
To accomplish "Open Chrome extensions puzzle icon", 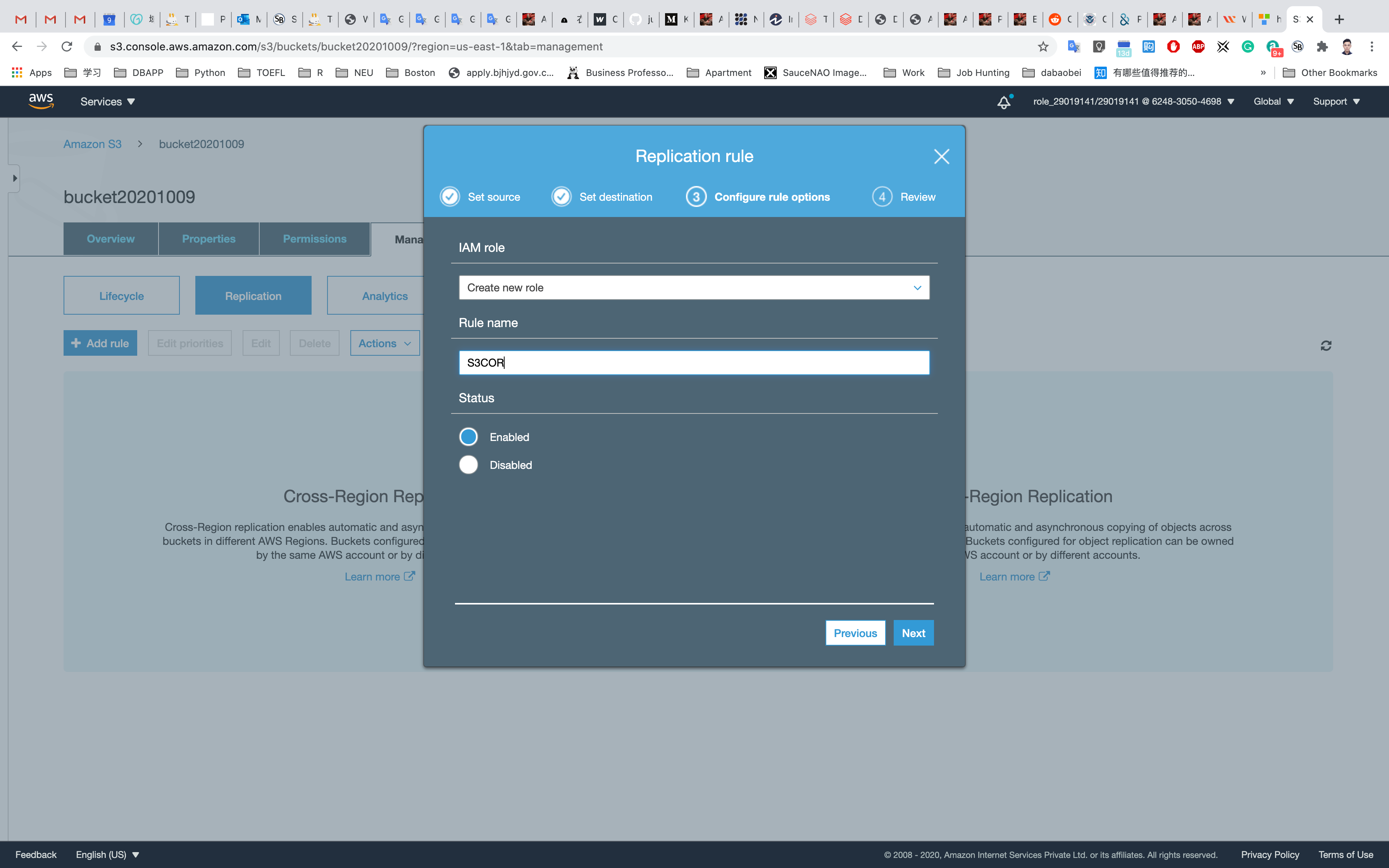I will 1322,46.
